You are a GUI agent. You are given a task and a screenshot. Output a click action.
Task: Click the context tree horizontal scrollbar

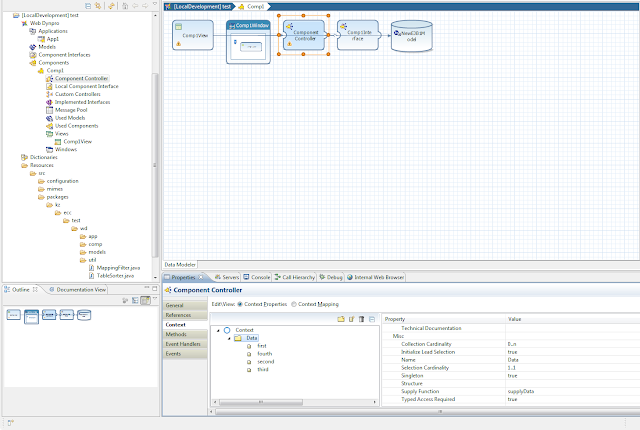pos(261,402)
